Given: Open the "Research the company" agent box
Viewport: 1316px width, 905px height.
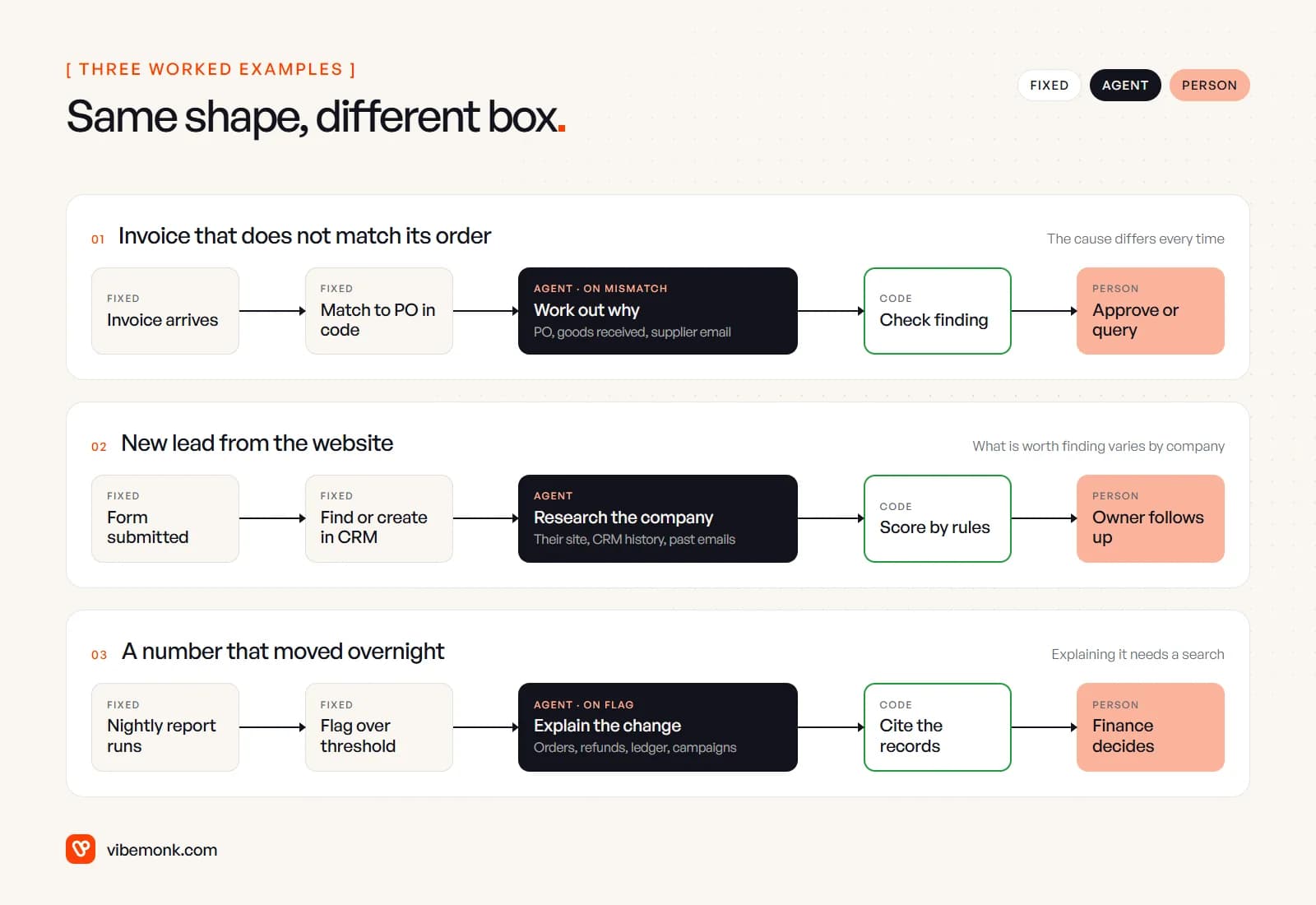Looking at the screenshot, I should pyautogui.click(x=658, y=519).
